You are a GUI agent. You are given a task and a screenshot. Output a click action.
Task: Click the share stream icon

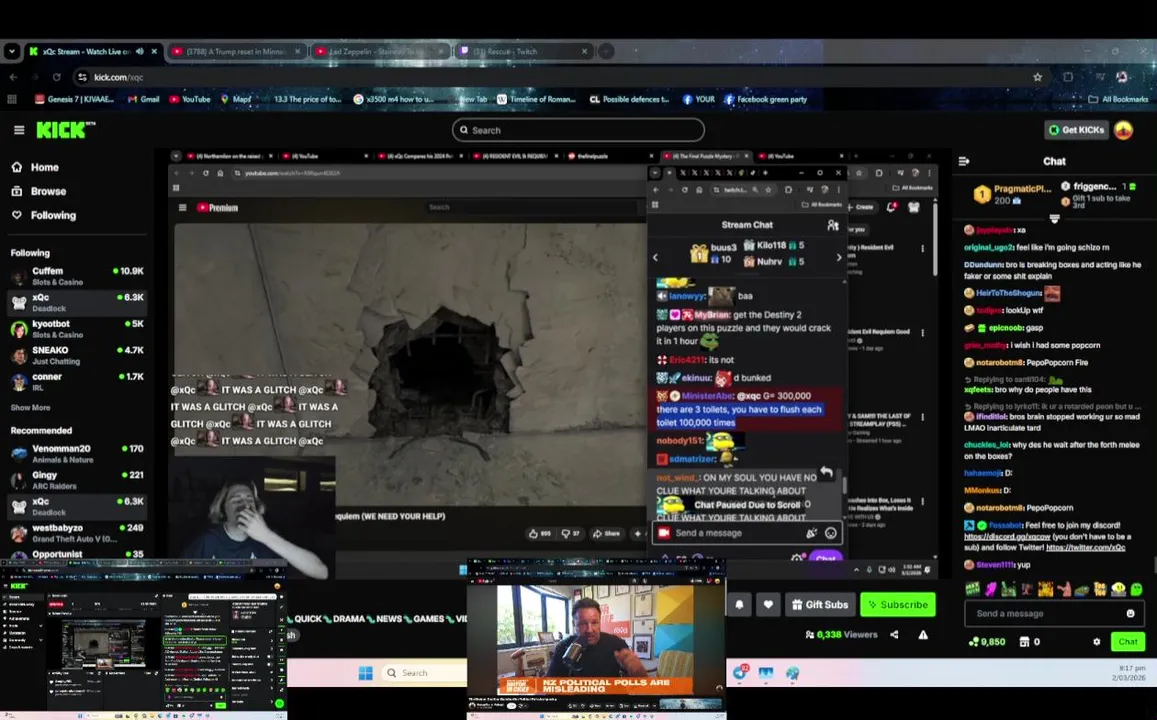[894, 634]
